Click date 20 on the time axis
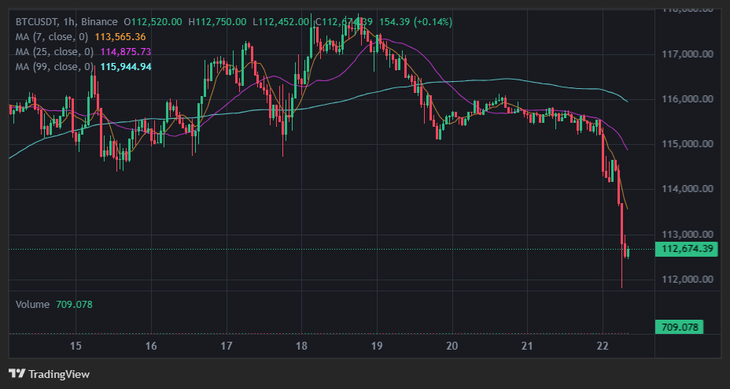The image size is (730, 389). pyautogui.click(x=452, y=346)
